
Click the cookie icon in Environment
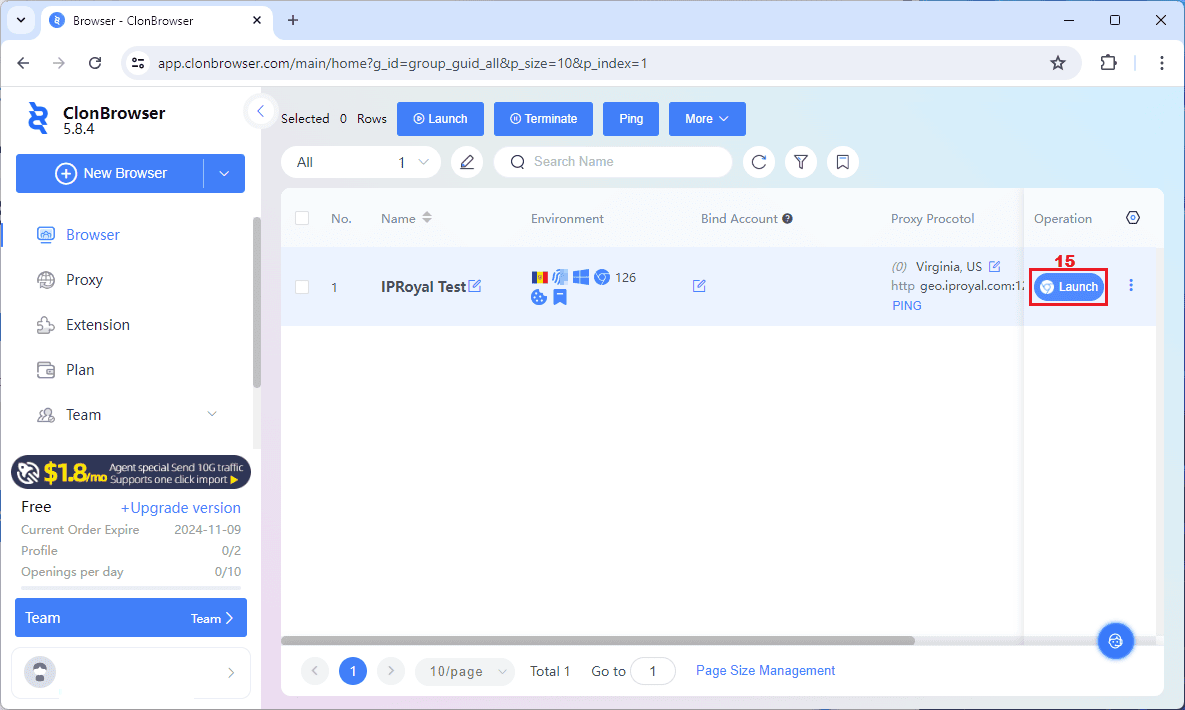pos(539,297)
